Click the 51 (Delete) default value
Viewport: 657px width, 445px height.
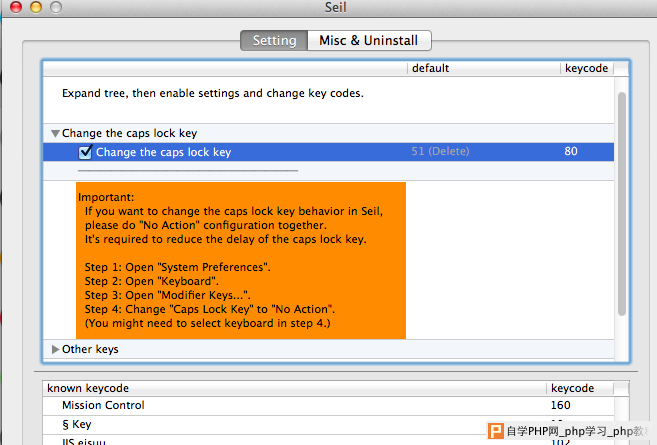(x=440, y=151)
